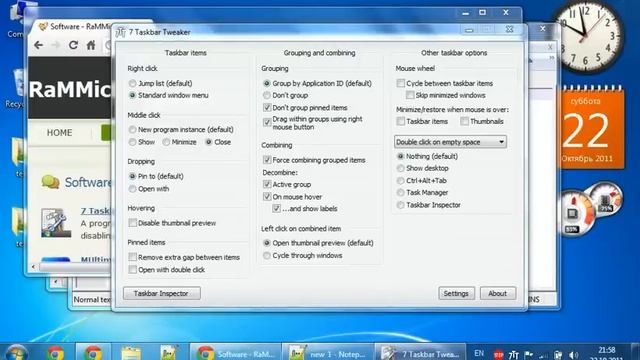This screenshot has width=640, height=360.
Task: Switch to 7 Taskbar Twea... taskbar item
Action: [x=421, y=352]
